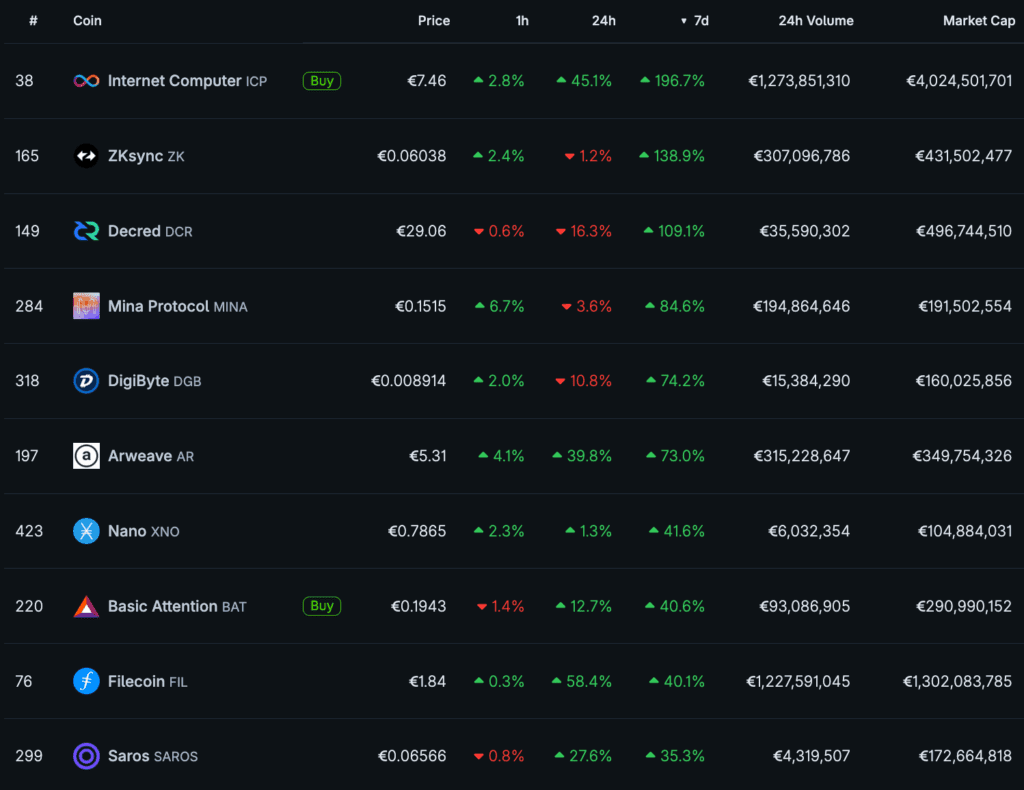
Task: Select the ZKsync coin icon
Action: click(86, 156)
